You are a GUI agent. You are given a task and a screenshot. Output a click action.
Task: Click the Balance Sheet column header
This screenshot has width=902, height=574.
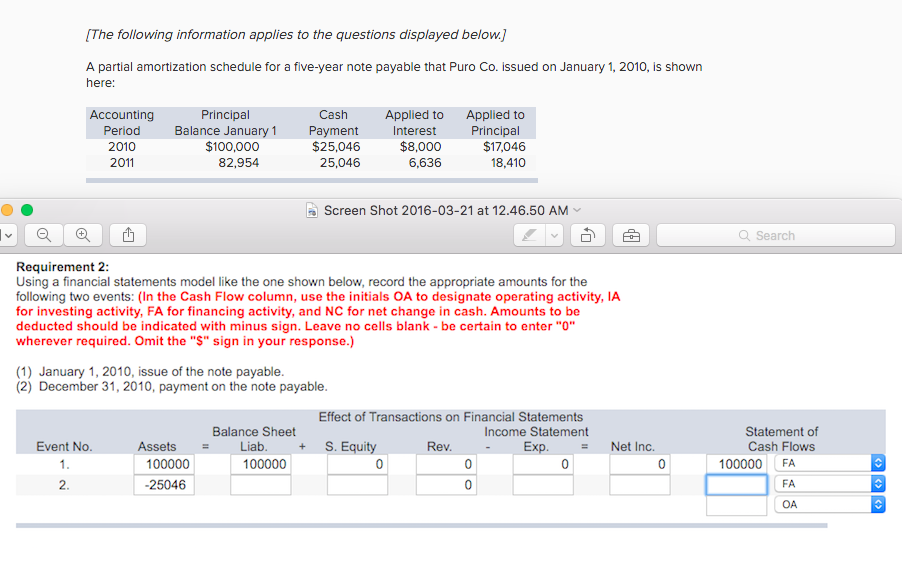click(x=254, y=431)
